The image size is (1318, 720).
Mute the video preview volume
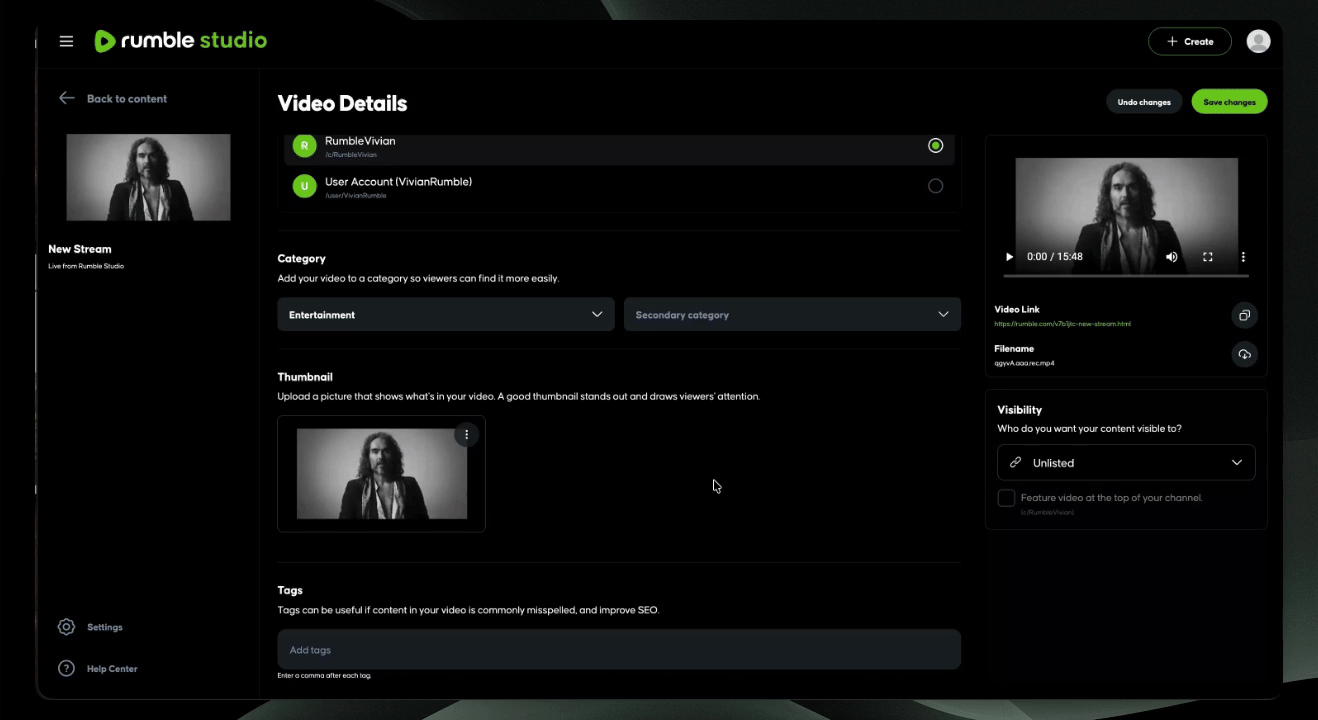[x=1171, y=257]
